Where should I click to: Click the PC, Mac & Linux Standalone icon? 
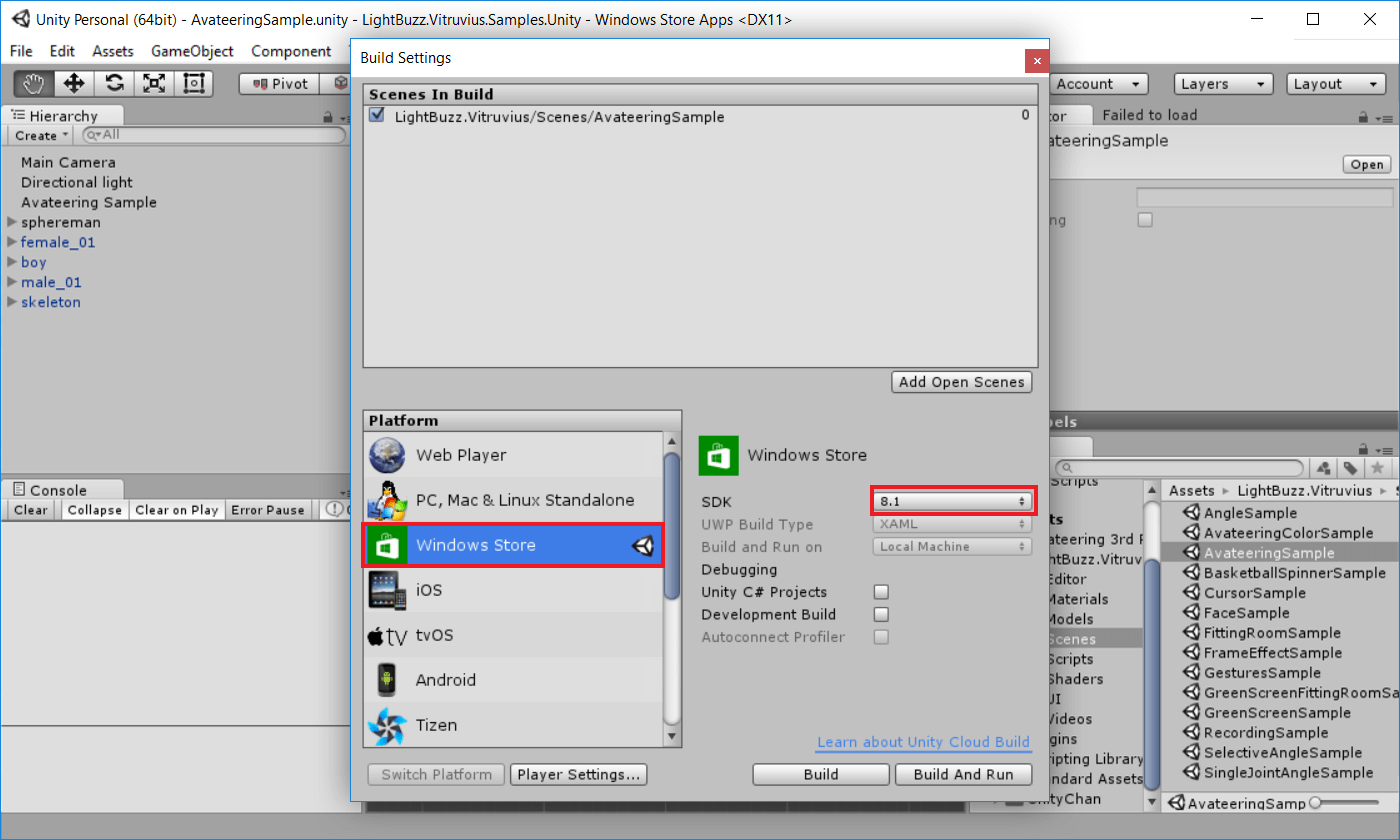tap(387, 500)
